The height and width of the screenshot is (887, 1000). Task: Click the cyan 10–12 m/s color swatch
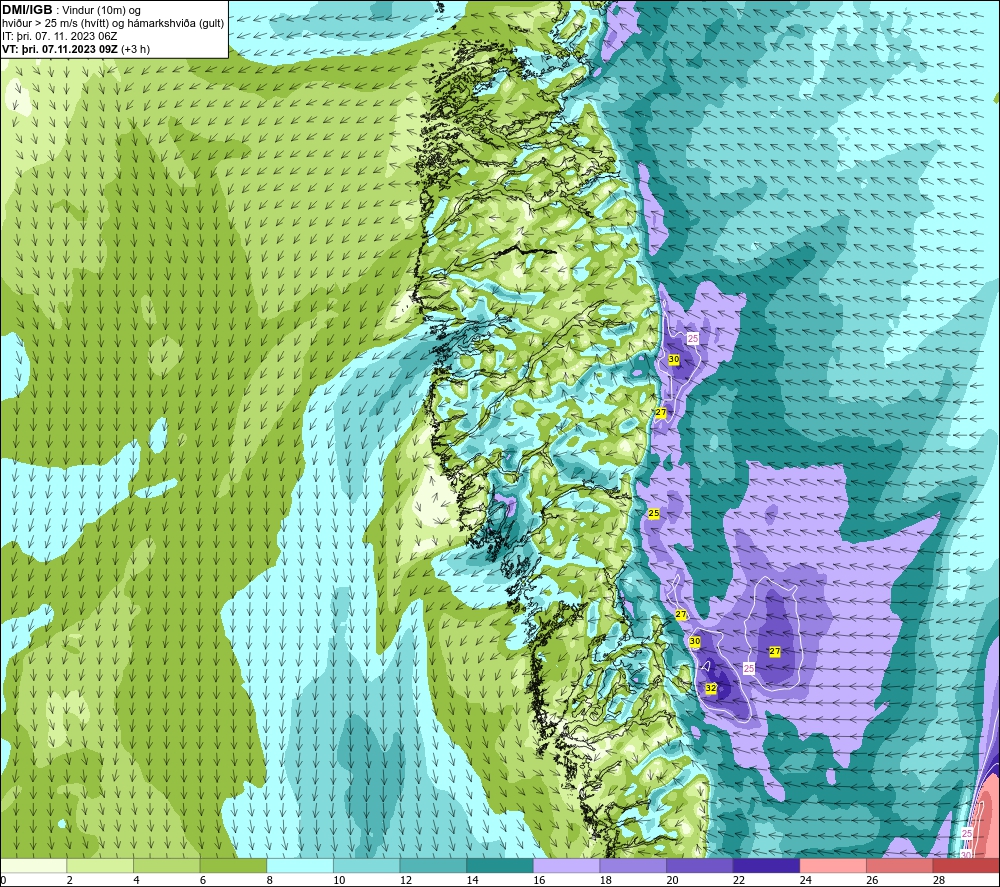[x=367, y=866]
